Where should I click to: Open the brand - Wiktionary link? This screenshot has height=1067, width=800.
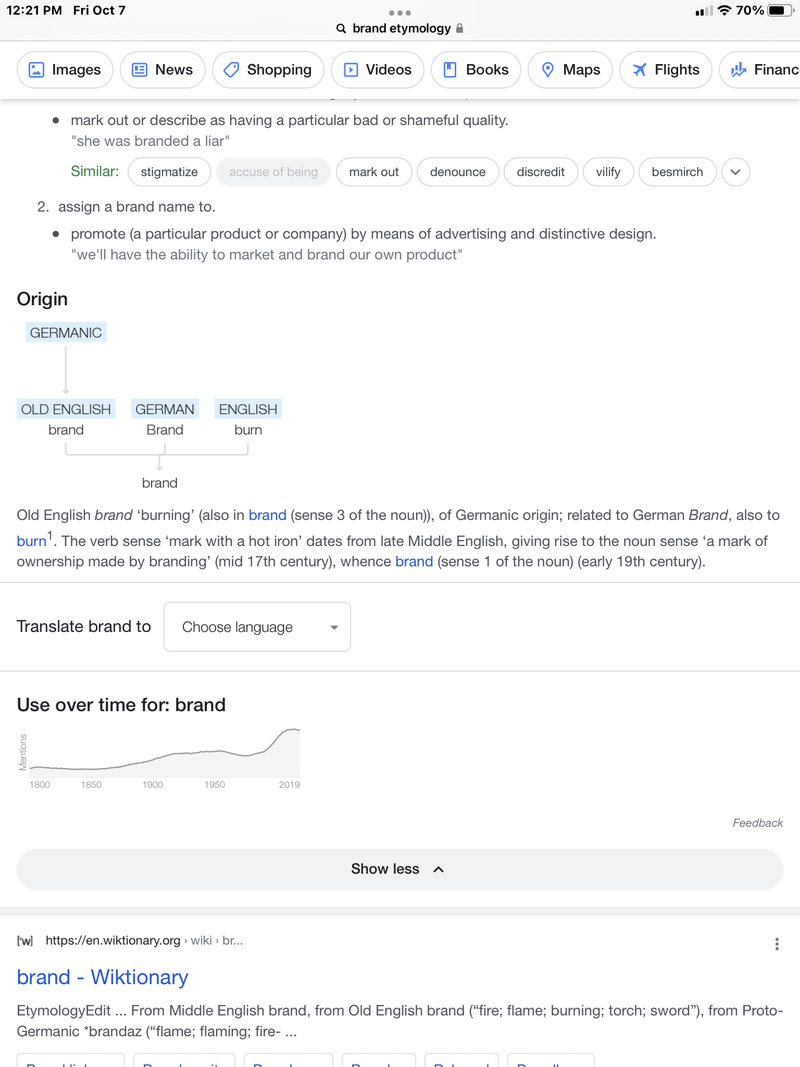tap(103, 977)
